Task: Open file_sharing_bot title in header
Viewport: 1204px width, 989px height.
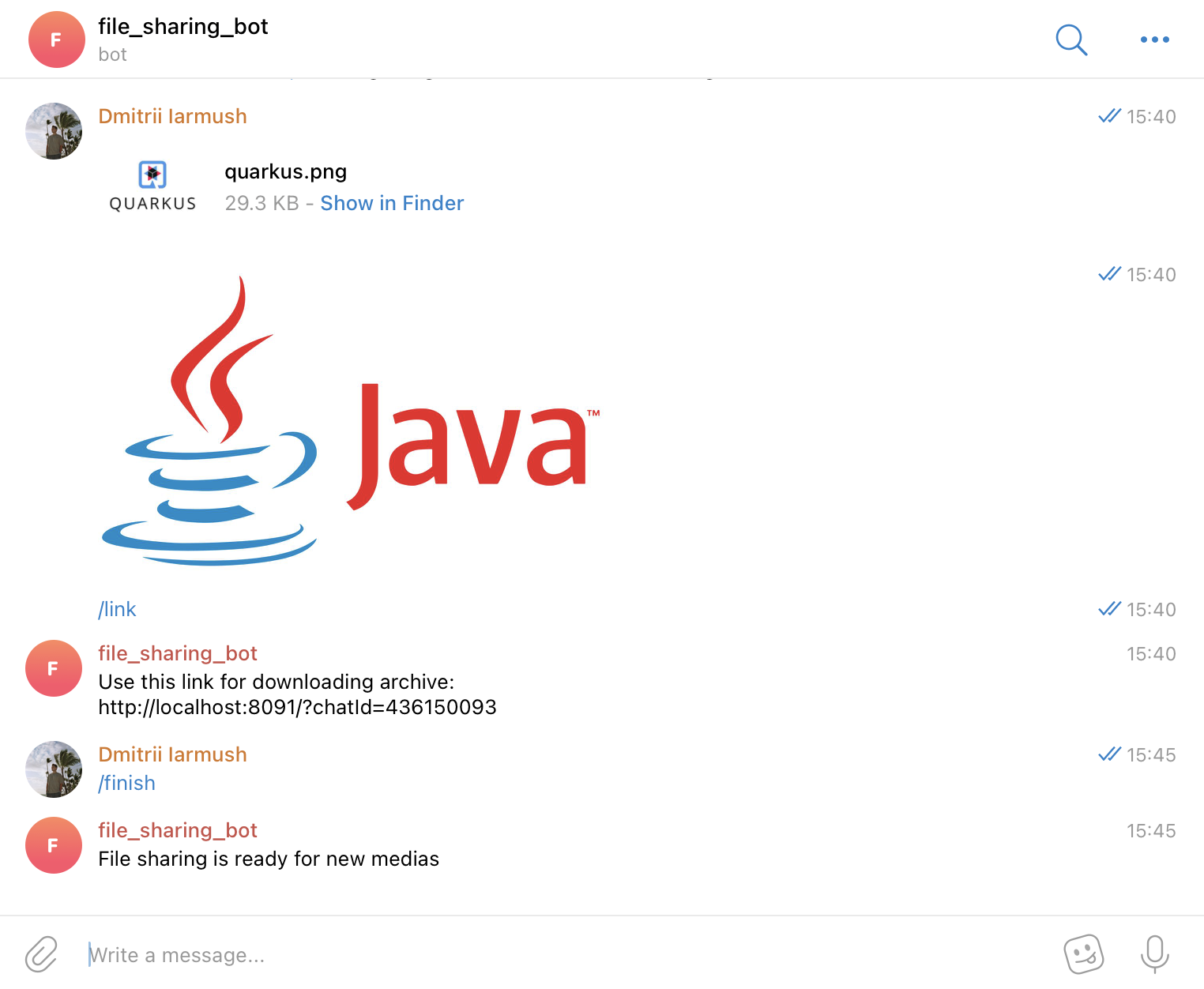Action: (183, 27)
